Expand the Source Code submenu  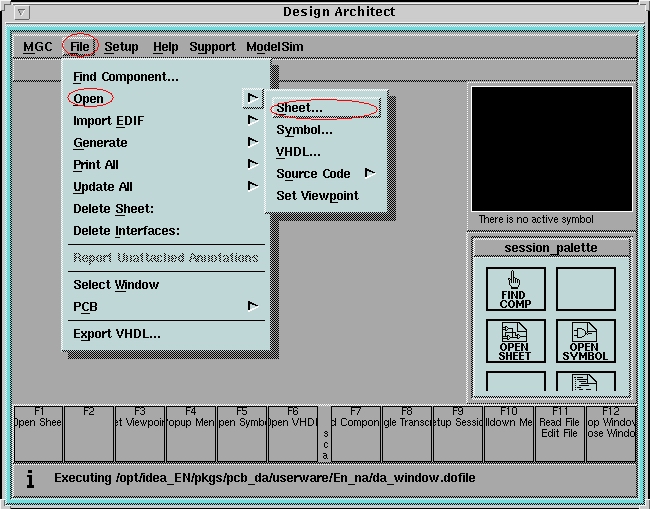(x=369, y=173)
